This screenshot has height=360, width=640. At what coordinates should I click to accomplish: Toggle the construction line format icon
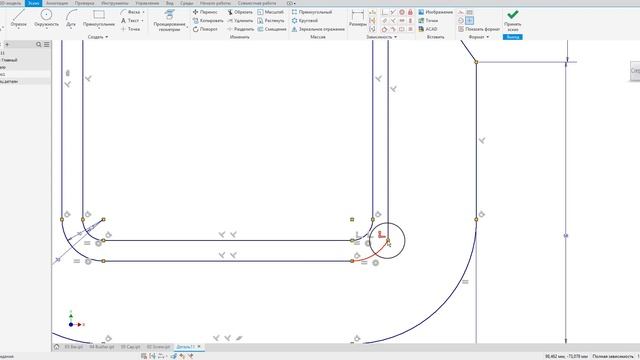click(x=461, y=12)
